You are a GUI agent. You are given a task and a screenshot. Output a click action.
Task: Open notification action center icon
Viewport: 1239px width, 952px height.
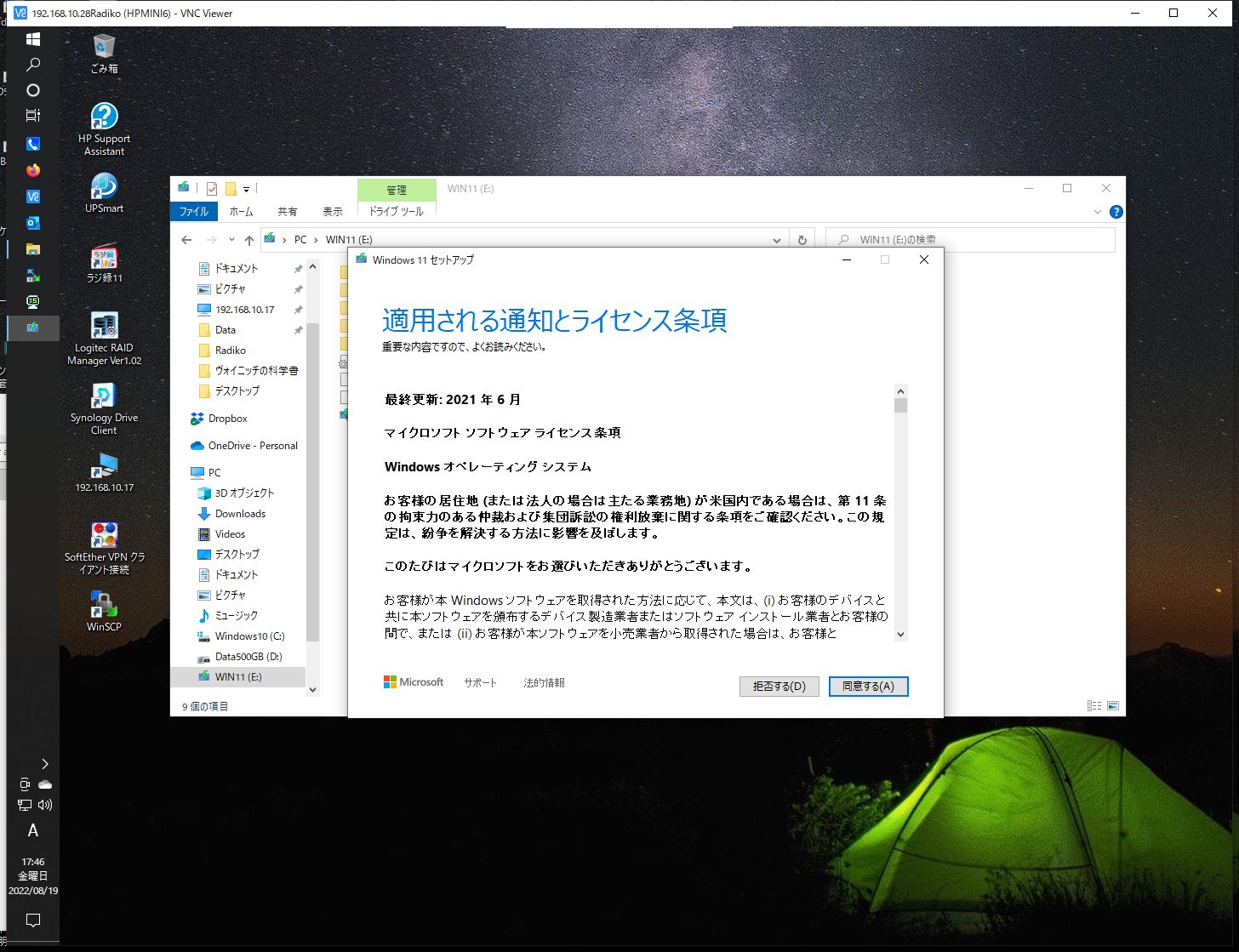point(33,921)
